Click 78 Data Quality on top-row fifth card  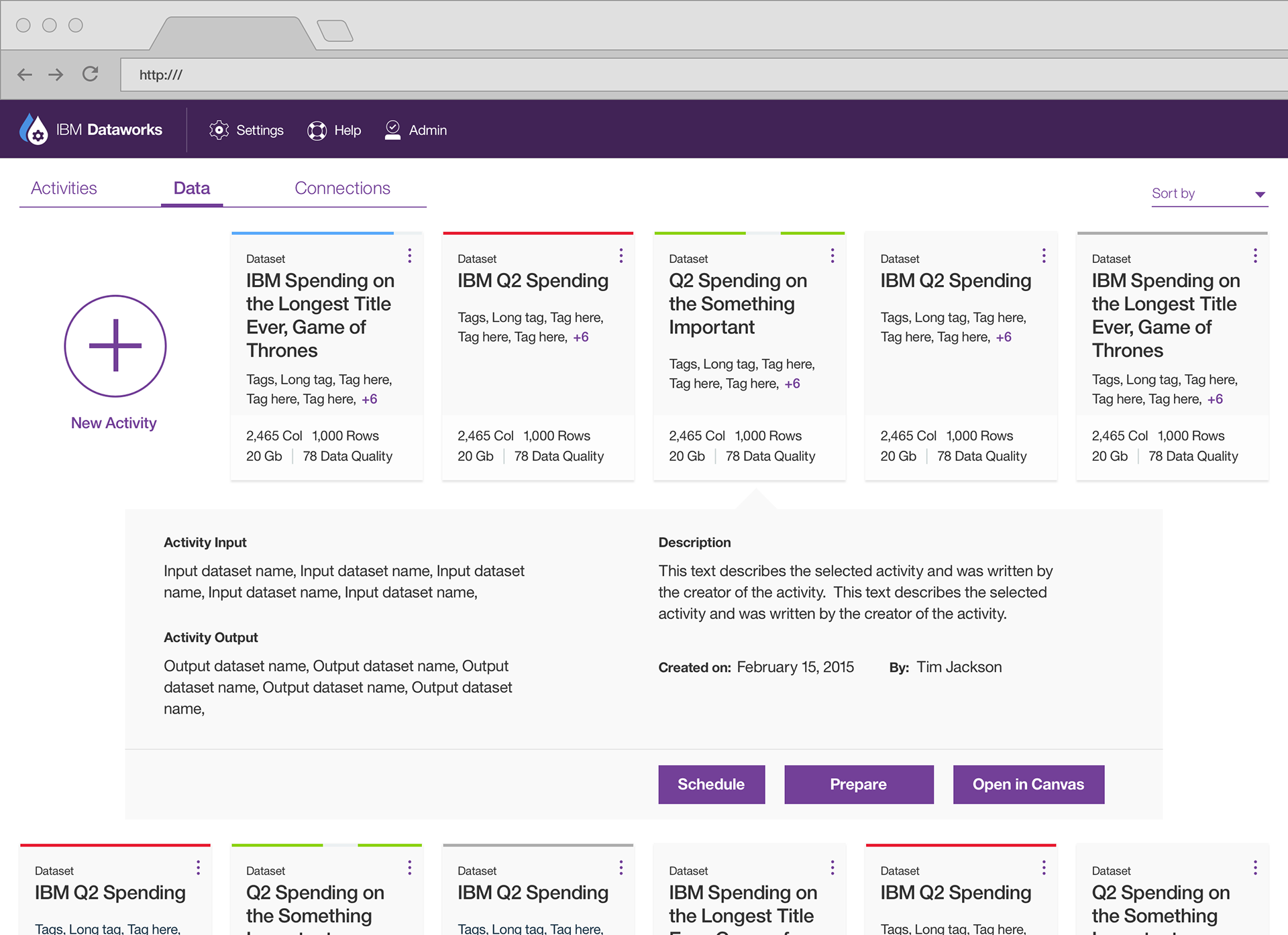pos(1193,456)
